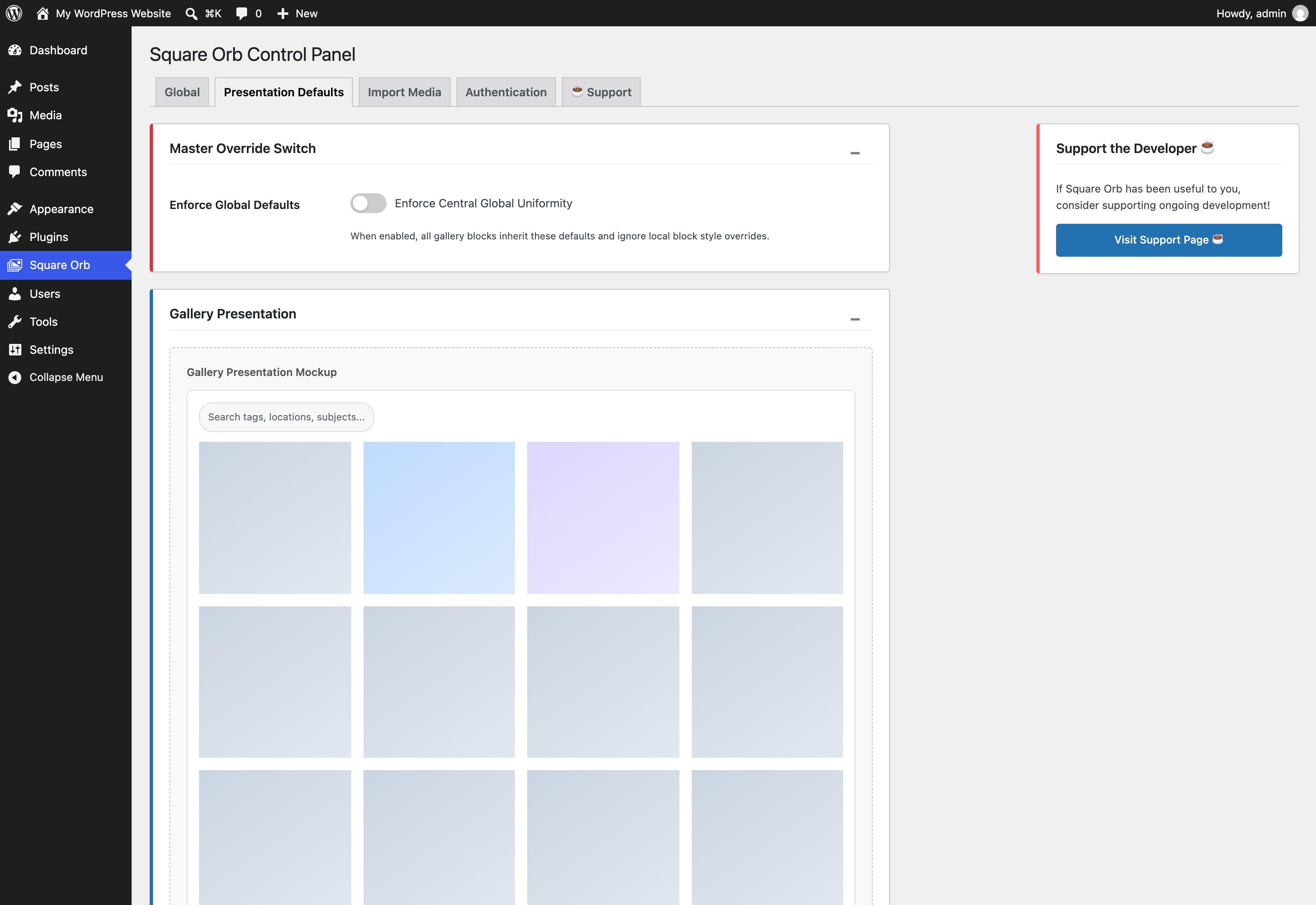Click the lavender purple mockup thumbnail

click(x=603, y=518)
